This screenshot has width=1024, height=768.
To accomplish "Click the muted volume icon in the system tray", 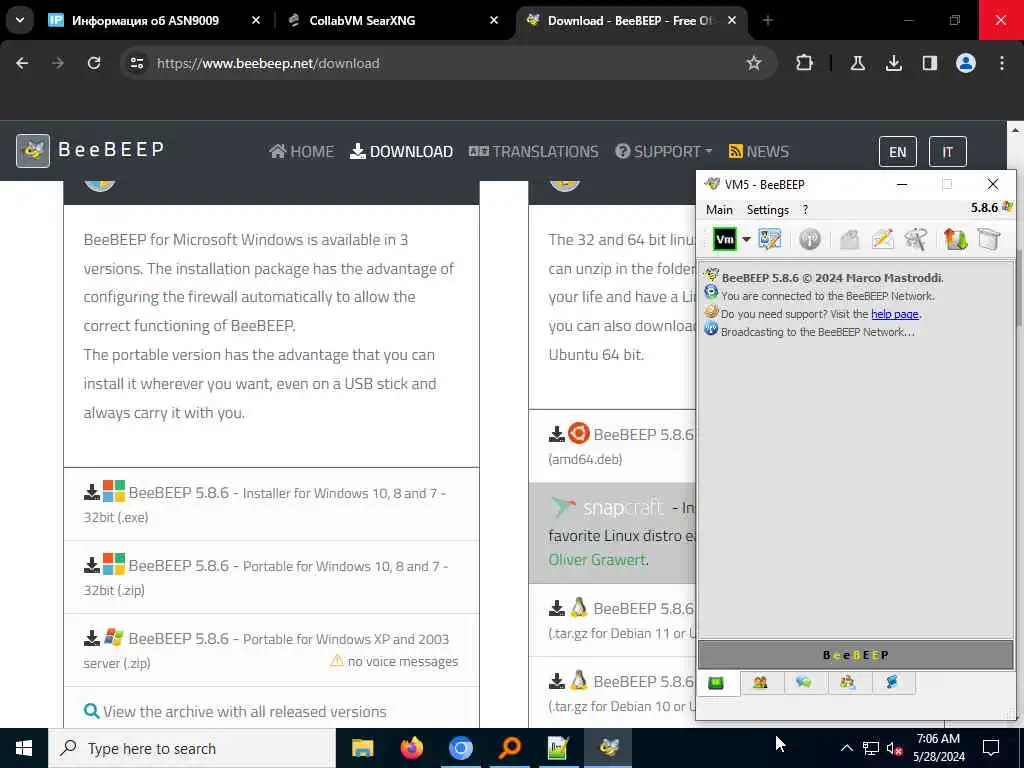I will pos(894,748).
